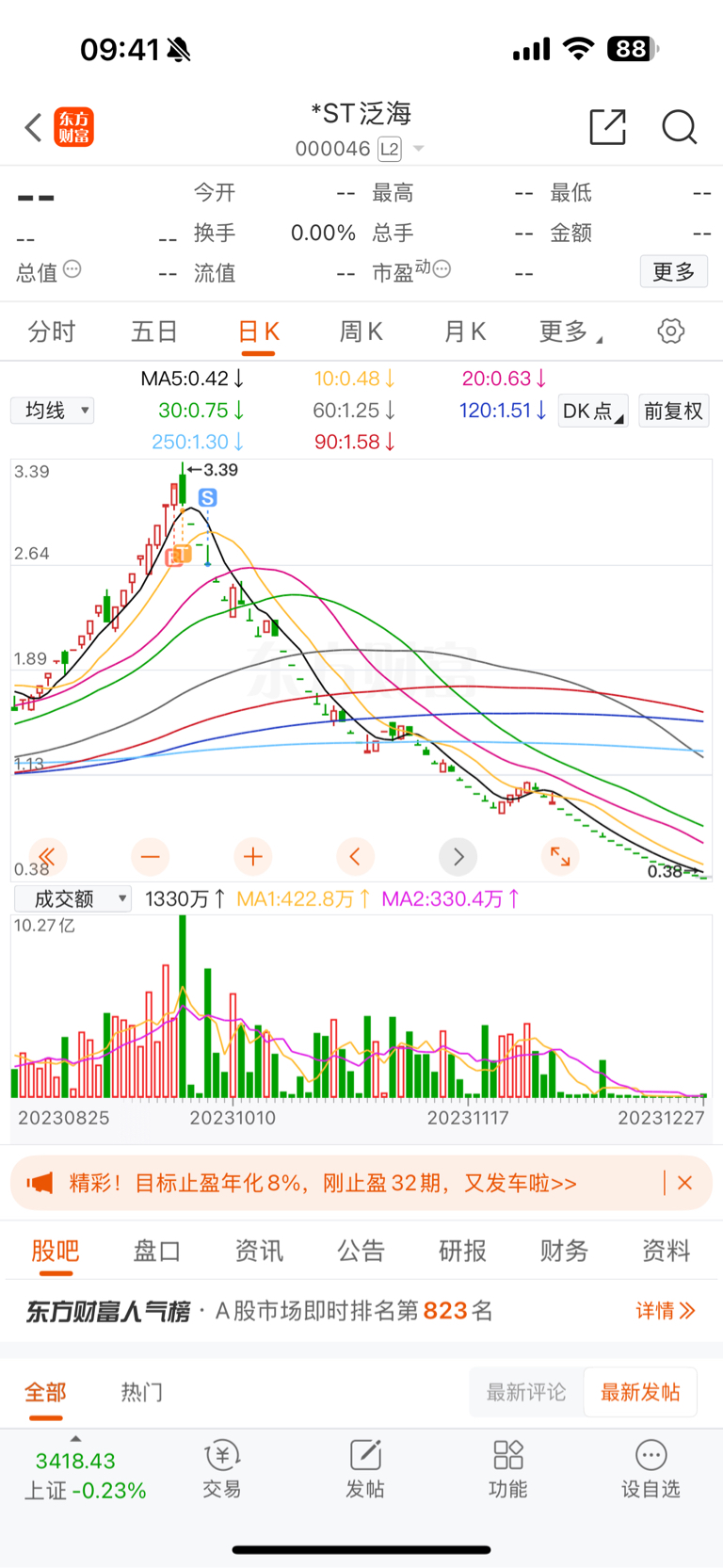Tap the back arrow icon
This screenshot has width=723, height=1568.
33,127
